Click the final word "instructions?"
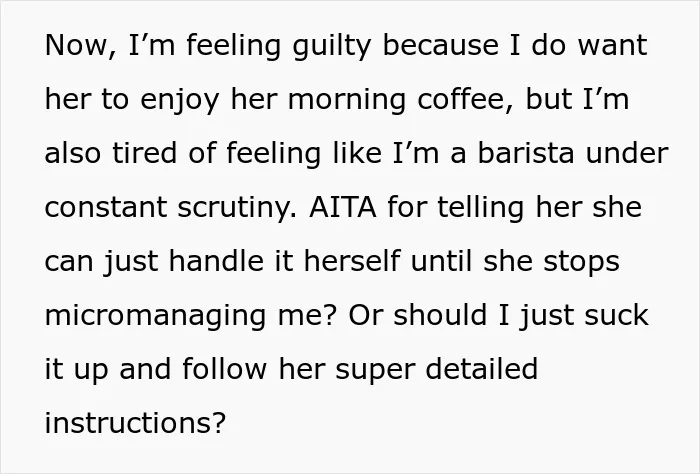Viewport: 700px width, 474px height. [136, 423]
